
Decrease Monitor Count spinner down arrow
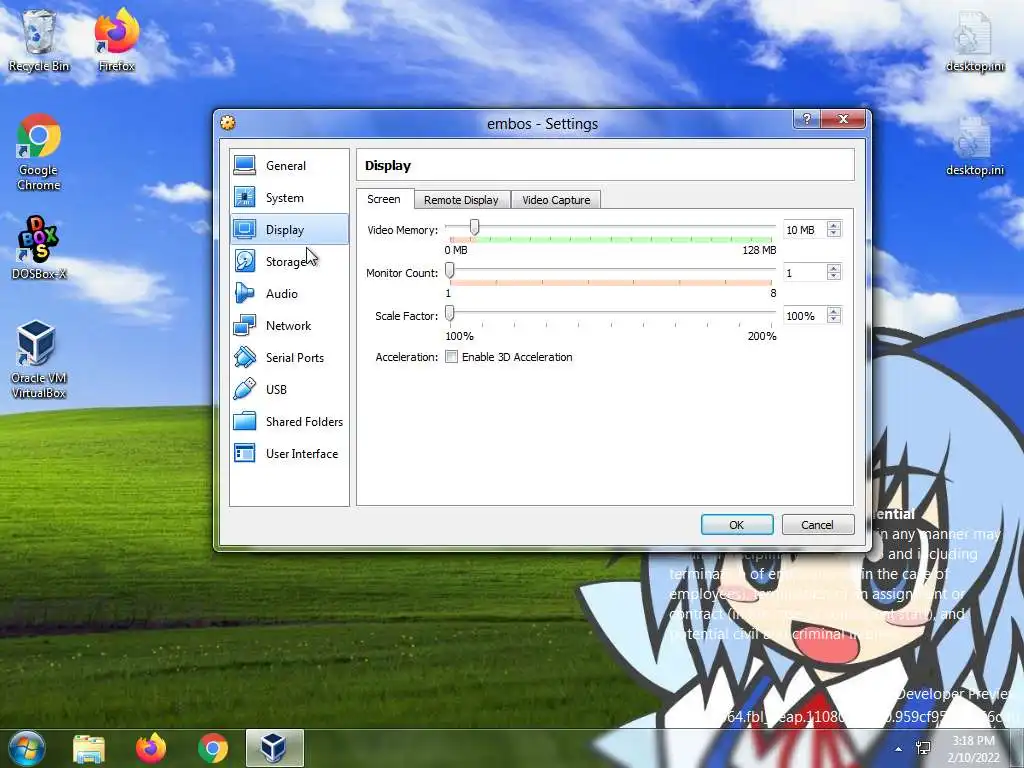coord(833,276)
